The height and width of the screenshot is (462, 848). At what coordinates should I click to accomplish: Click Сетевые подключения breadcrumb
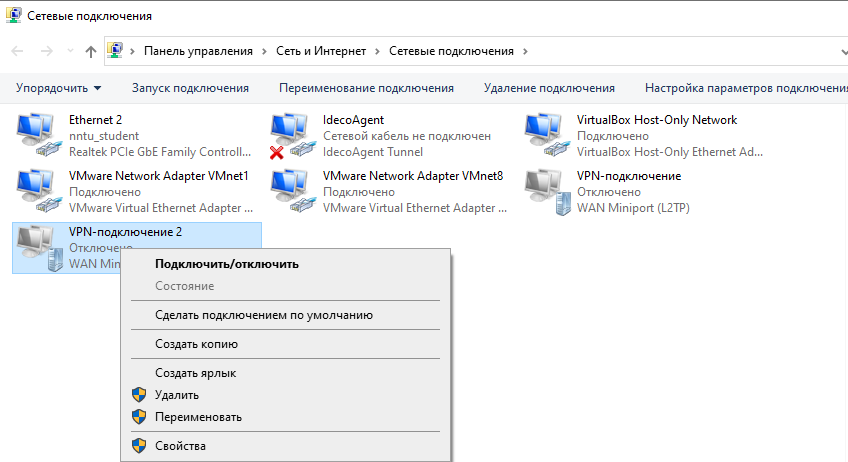451,51
